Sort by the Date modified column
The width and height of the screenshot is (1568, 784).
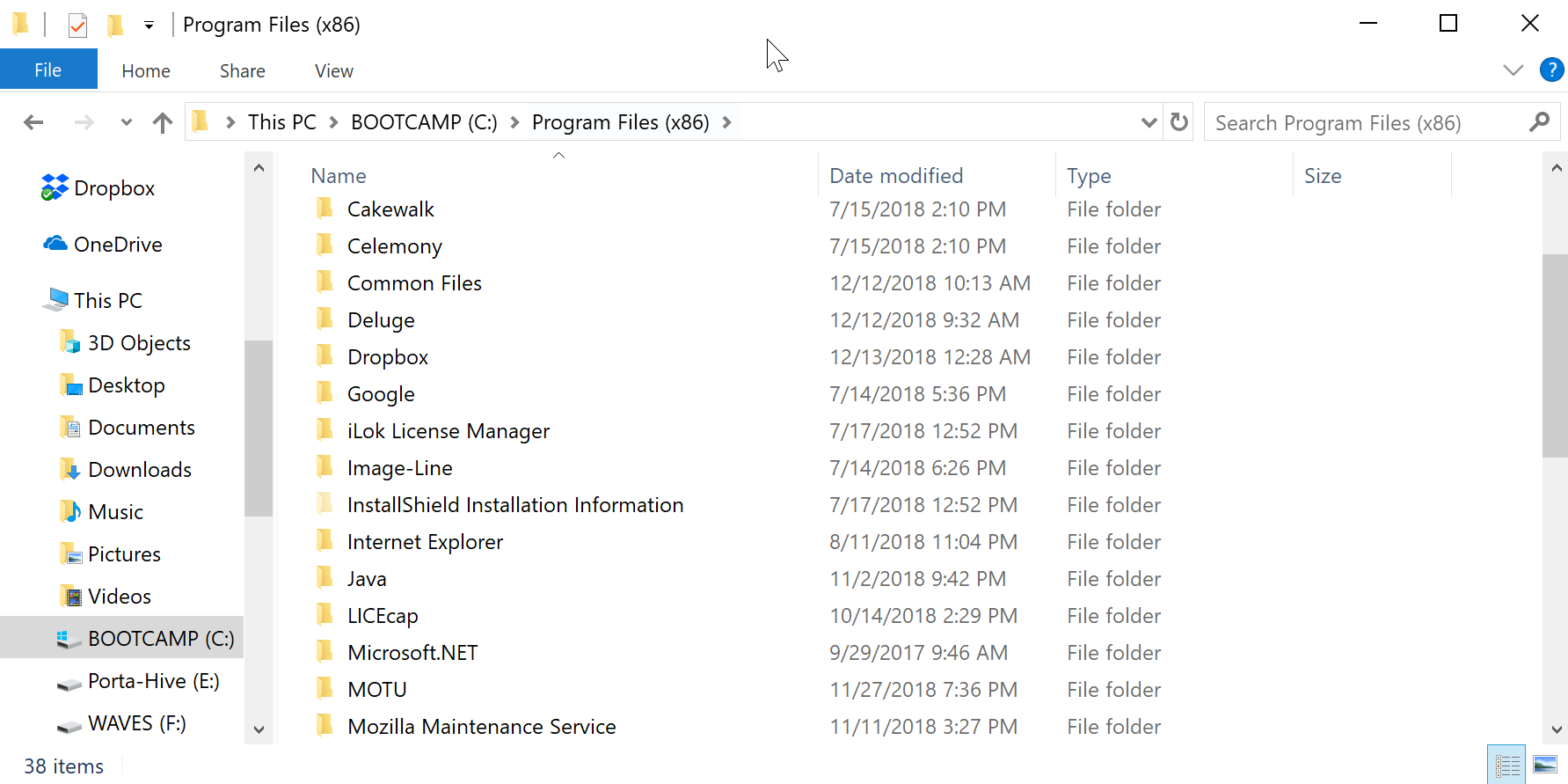(x=896, y=176)
